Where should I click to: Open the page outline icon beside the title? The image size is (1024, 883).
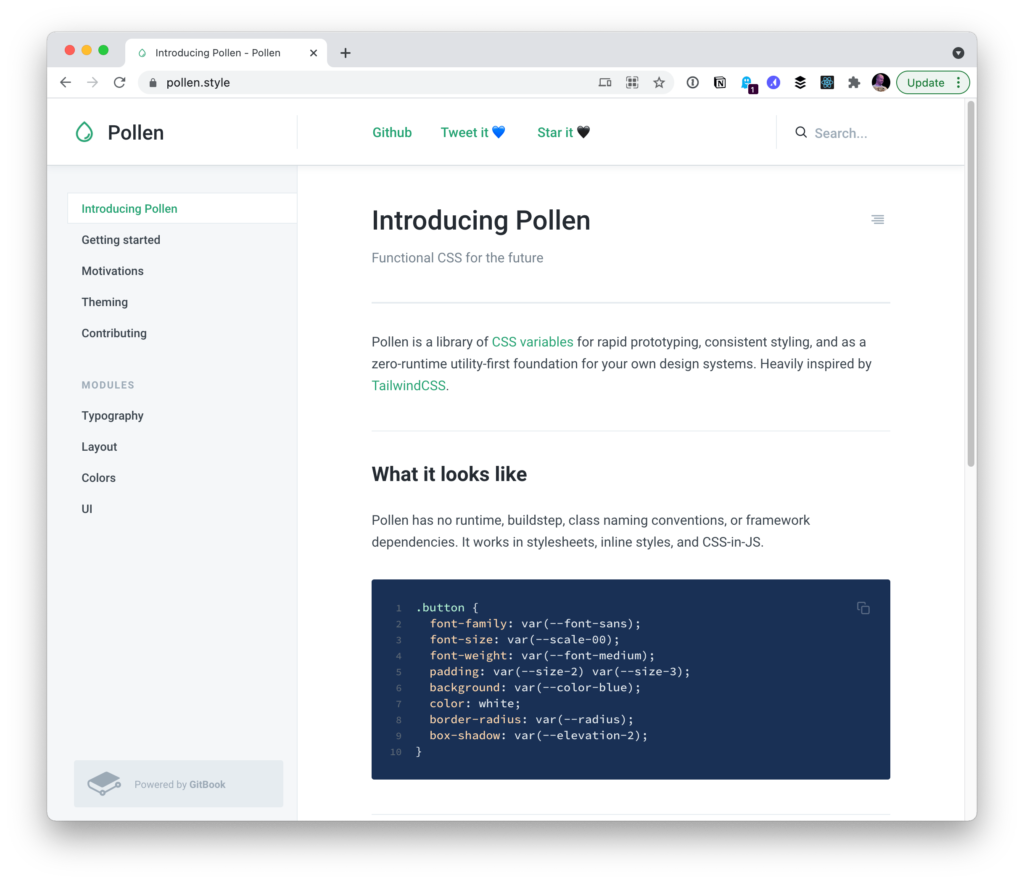tap(878, 219)
